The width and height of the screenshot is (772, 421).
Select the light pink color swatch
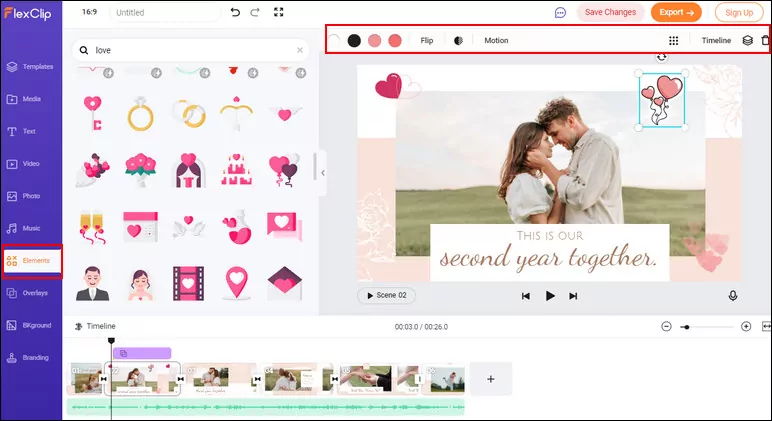pyautogui.click(x=375, y=40)
